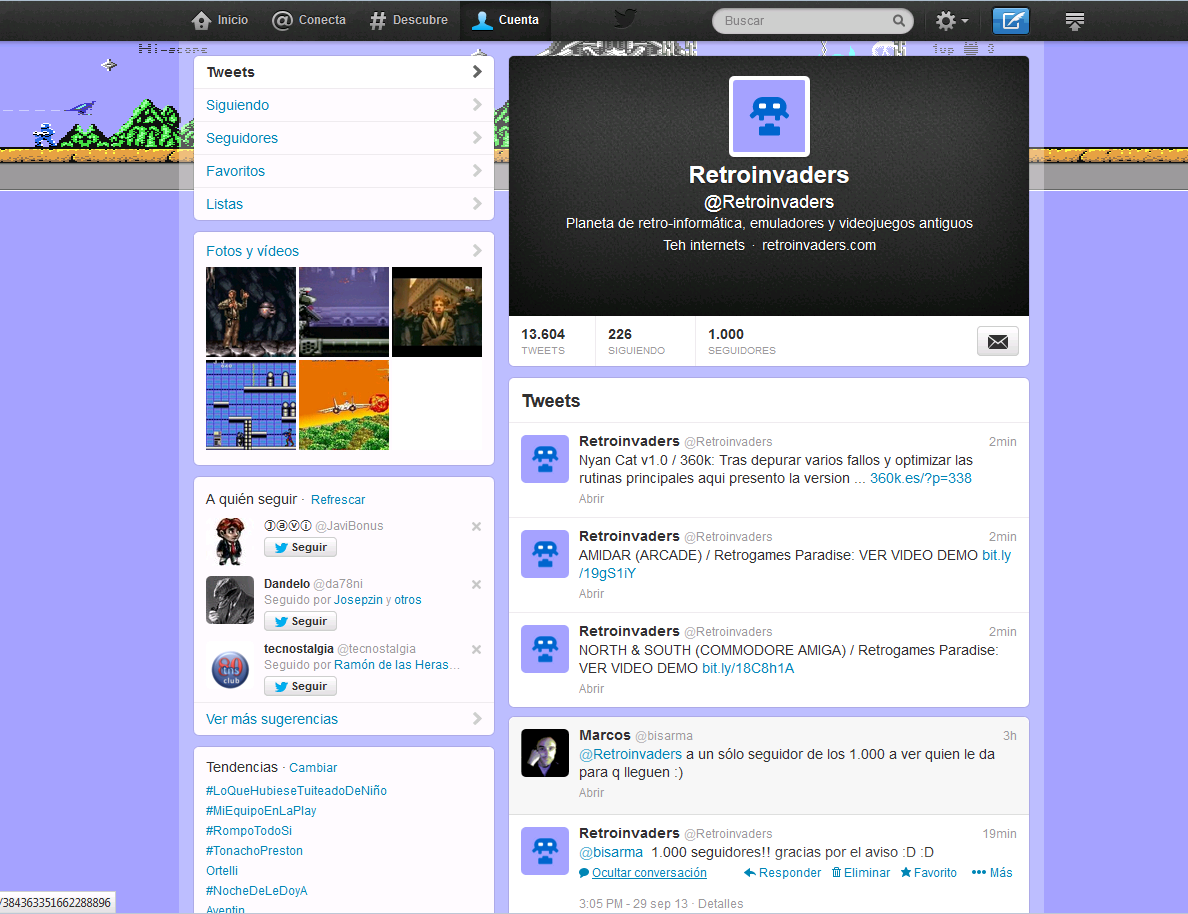This screenshot has height=914, width=1188.
Task: Follow tecnostalgia with Seguir button
Action: coord(301,687)
